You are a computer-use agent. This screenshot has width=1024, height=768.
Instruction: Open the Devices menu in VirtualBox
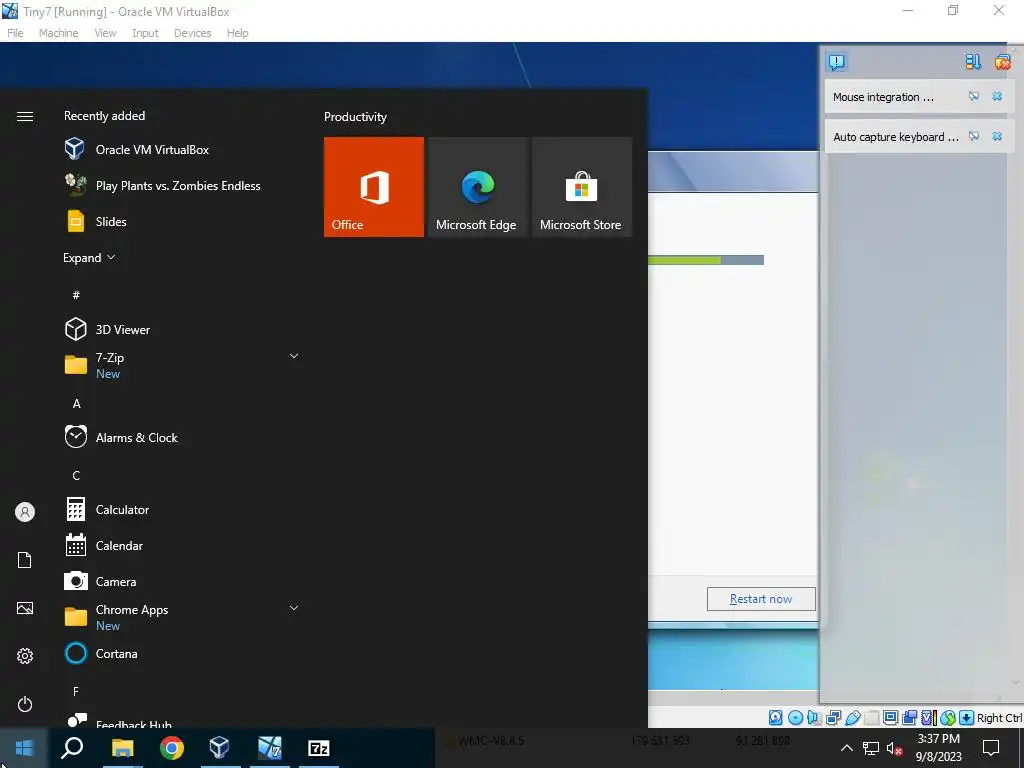point(193,33)
